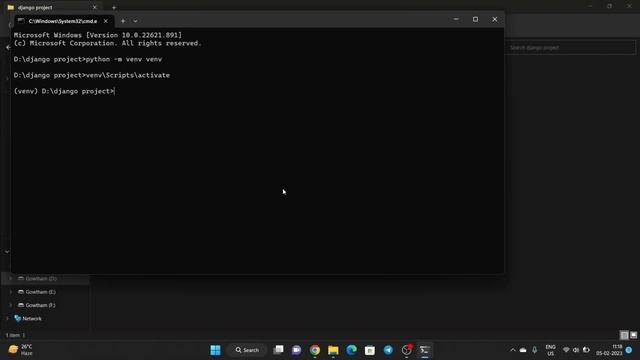Open Telegram from taskbar
This screenshot has height=360, width=640.
388,350
